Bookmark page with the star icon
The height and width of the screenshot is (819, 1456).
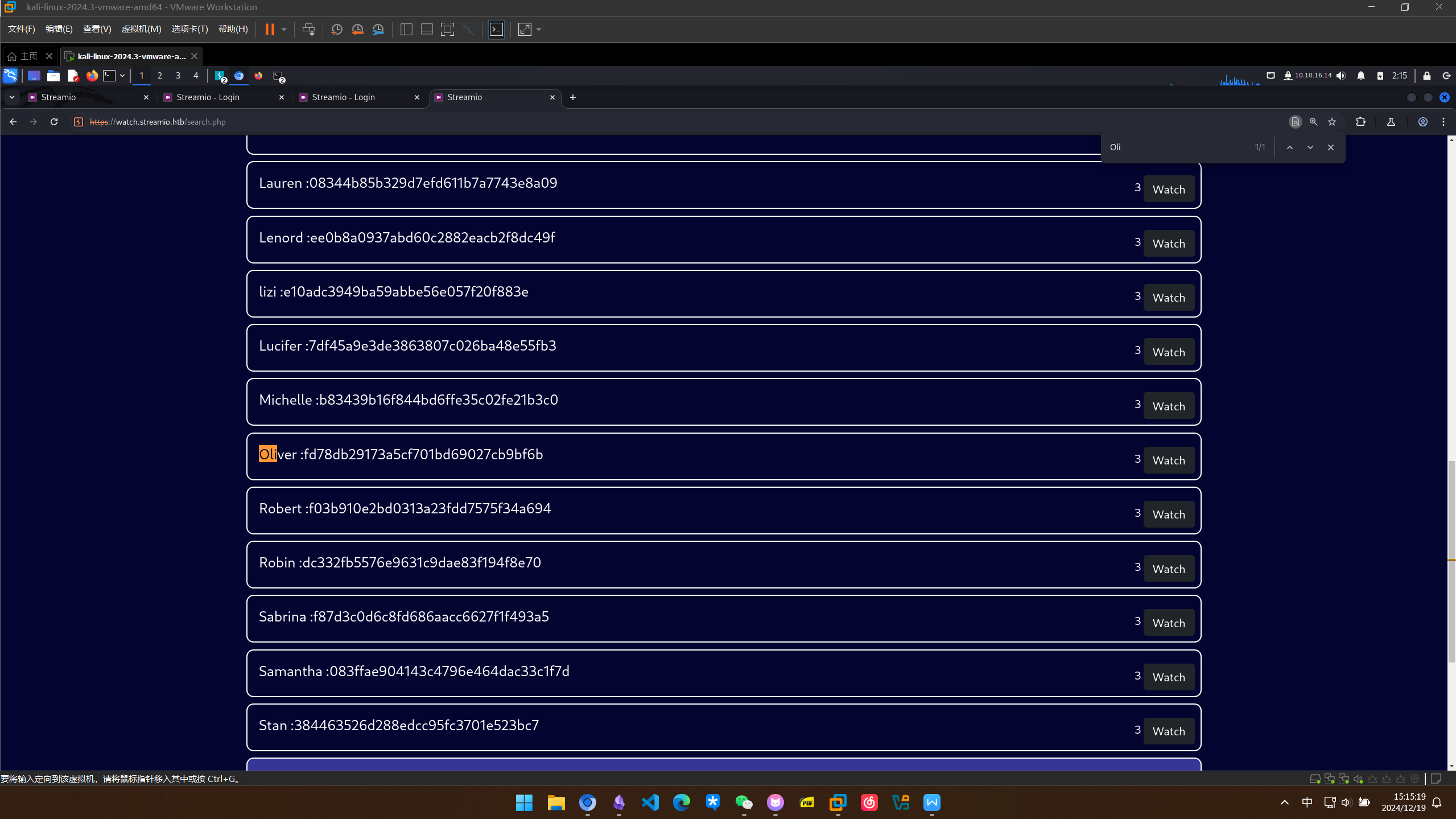[1332, 122]
